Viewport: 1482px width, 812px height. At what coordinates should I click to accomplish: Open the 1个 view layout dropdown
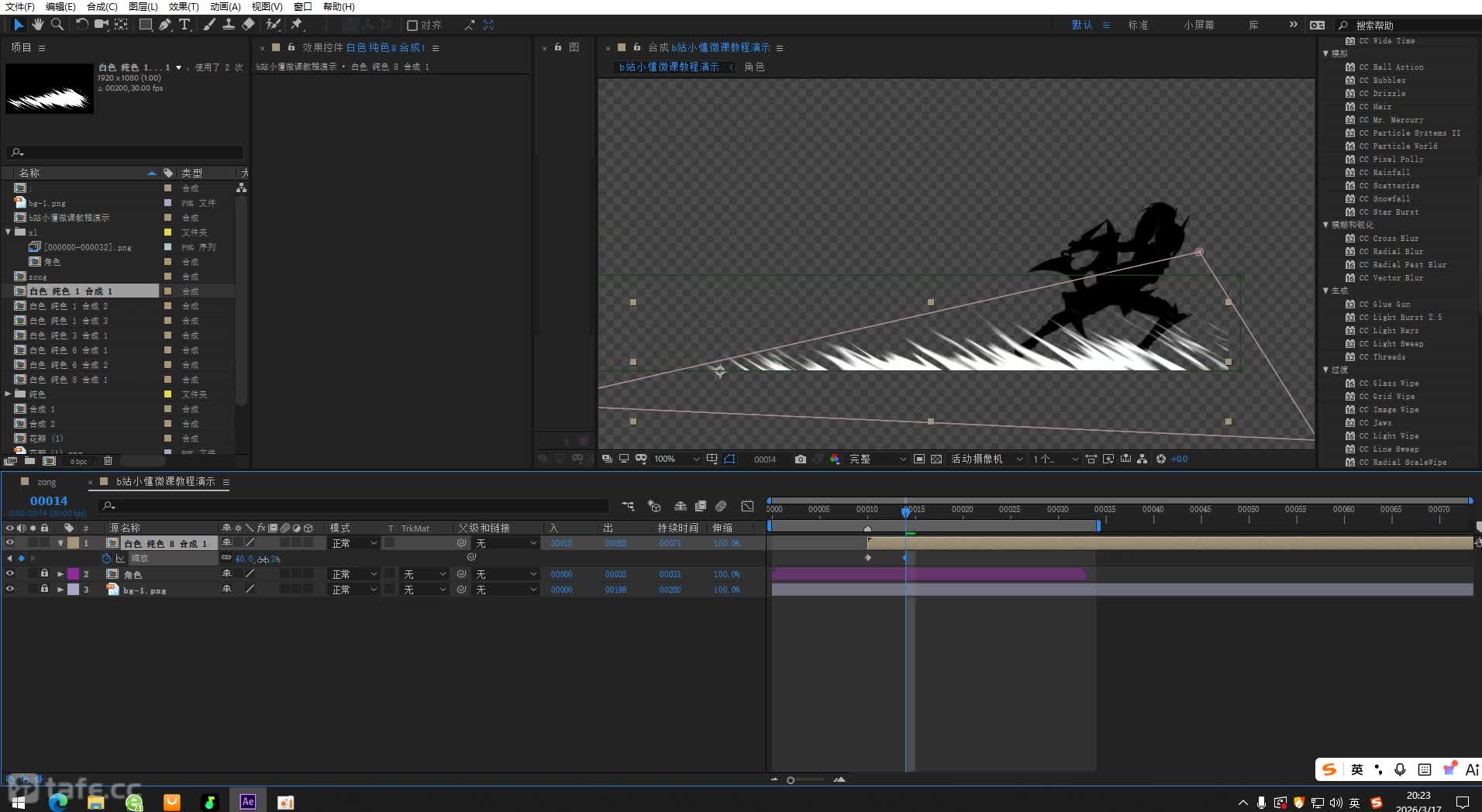click(x=1055, y=459)
